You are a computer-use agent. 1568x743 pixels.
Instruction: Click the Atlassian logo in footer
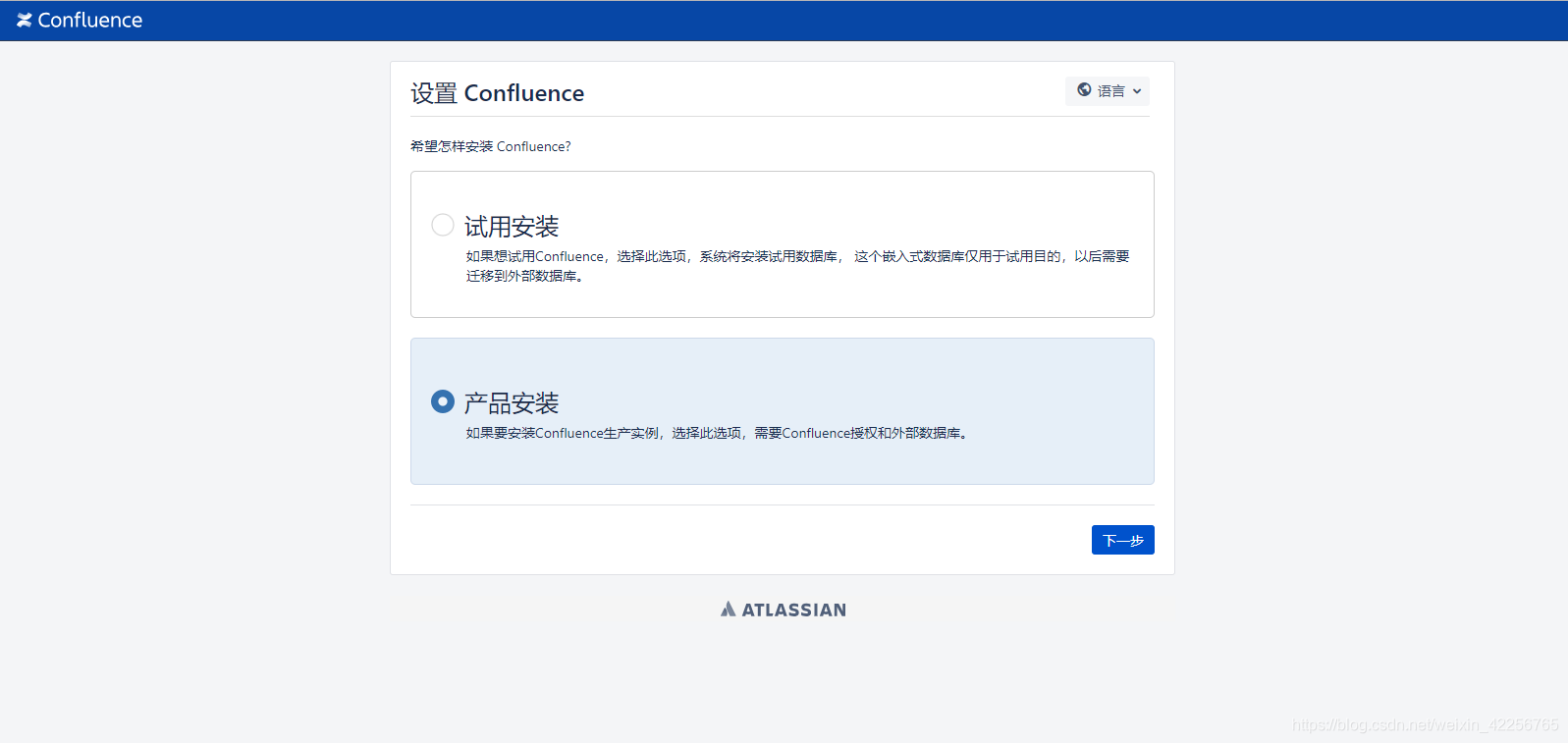783,610
